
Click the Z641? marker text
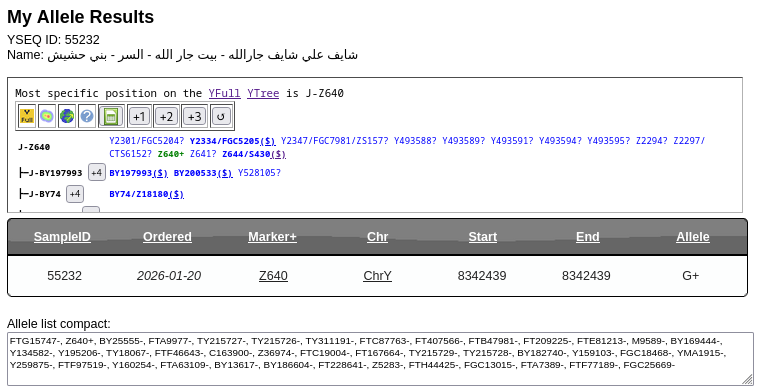[x=203, y=154]
